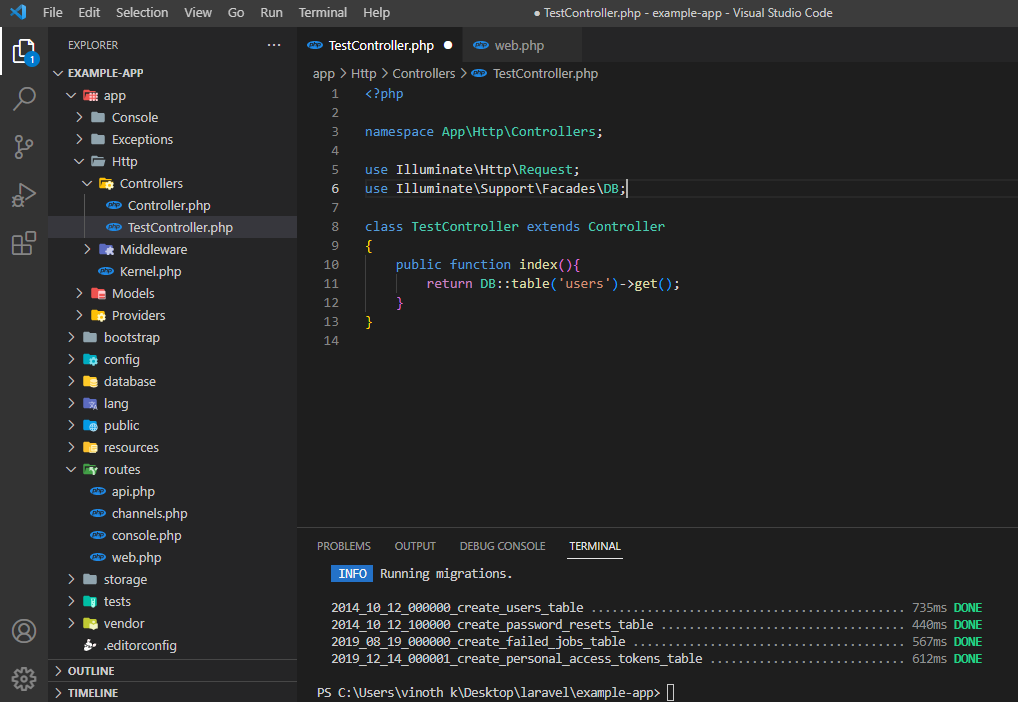Open the Explorer view in activity bar
The height and width of the screenshot is (702, 1018).
[x=24, y=50]
